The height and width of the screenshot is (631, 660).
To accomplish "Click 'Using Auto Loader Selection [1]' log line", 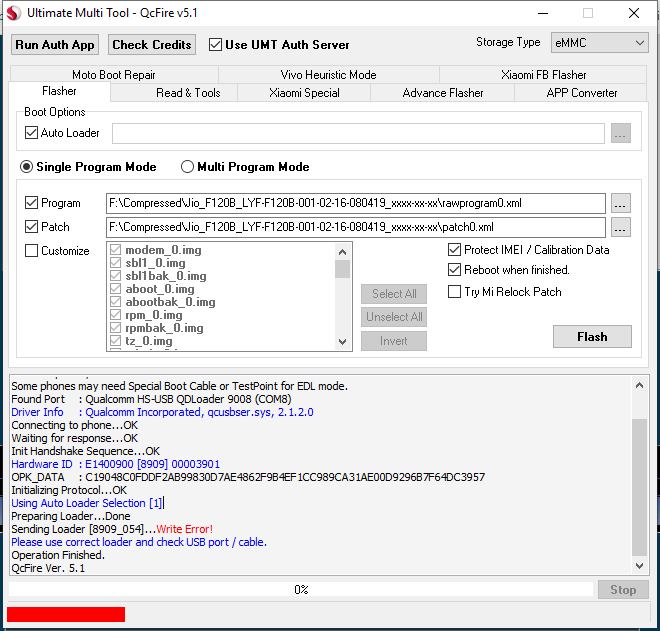I will click(x=87, y=503).
